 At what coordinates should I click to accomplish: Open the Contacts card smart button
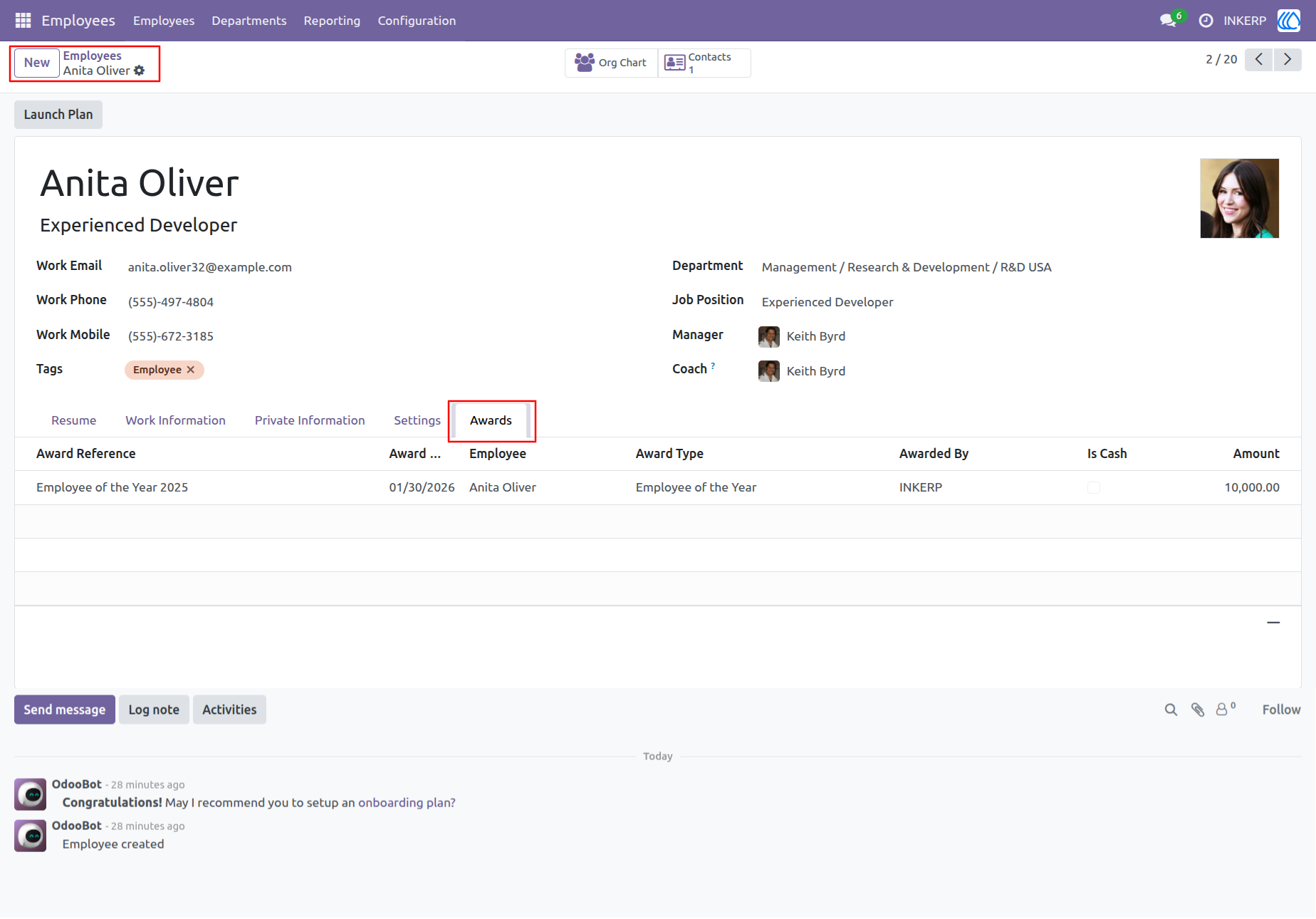coord(704,63)
